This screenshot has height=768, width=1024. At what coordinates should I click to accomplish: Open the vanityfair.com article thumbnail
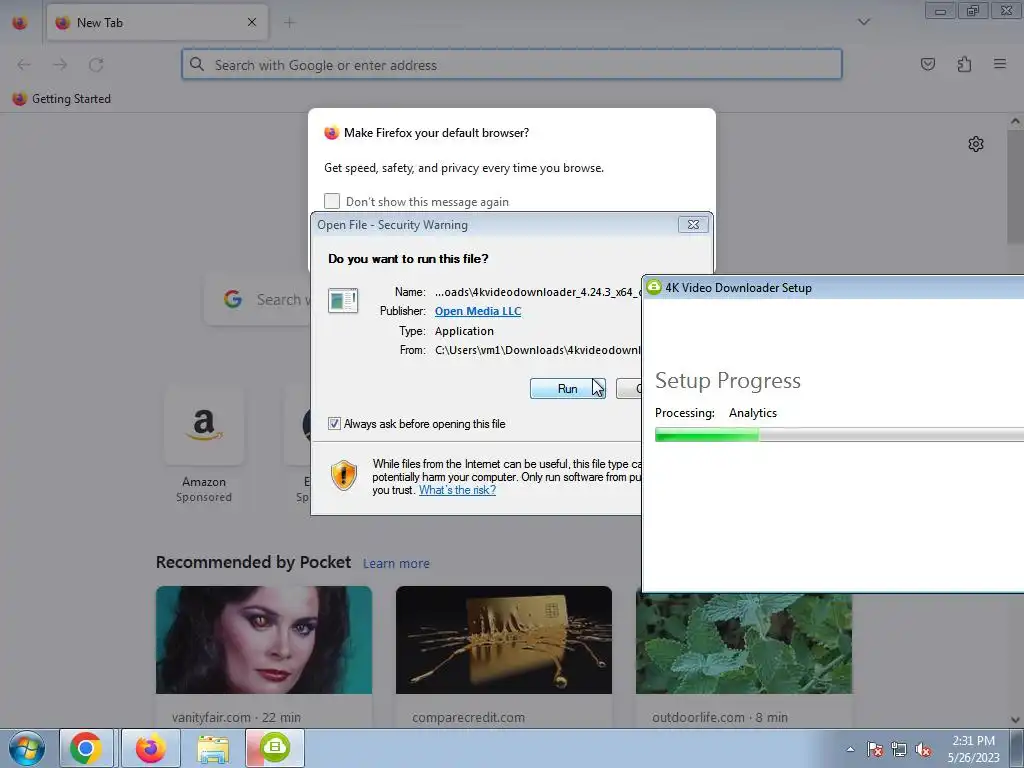pos(264,639)
